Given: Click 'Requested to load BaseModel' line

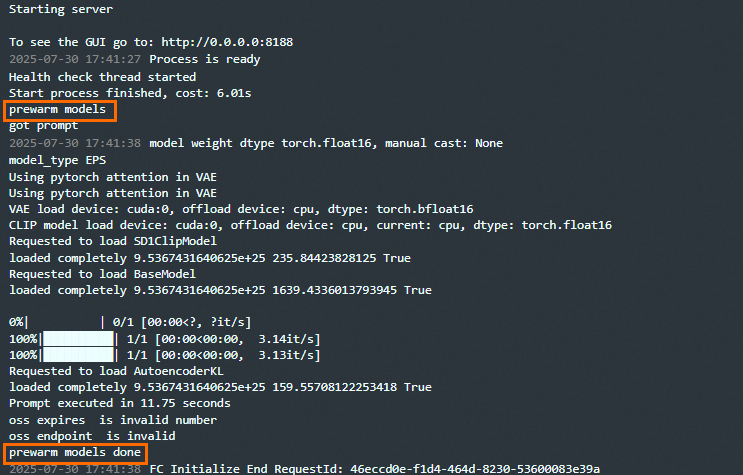Looking at the screenshot, I should 102,274.
